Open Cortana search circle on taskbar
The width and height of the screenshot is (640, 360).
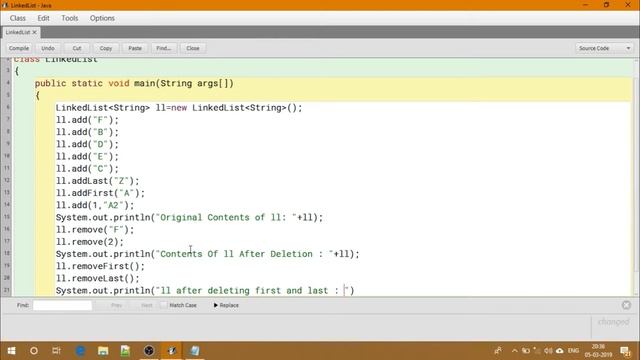coord(34,351)
